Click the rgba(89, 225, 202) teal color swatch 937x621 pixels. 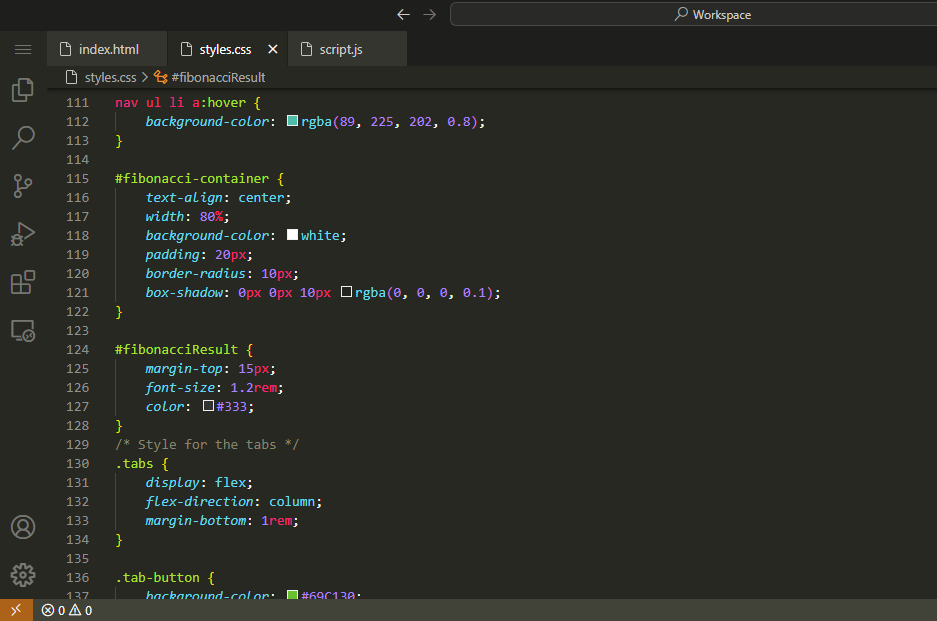click(x=293, y=121)
